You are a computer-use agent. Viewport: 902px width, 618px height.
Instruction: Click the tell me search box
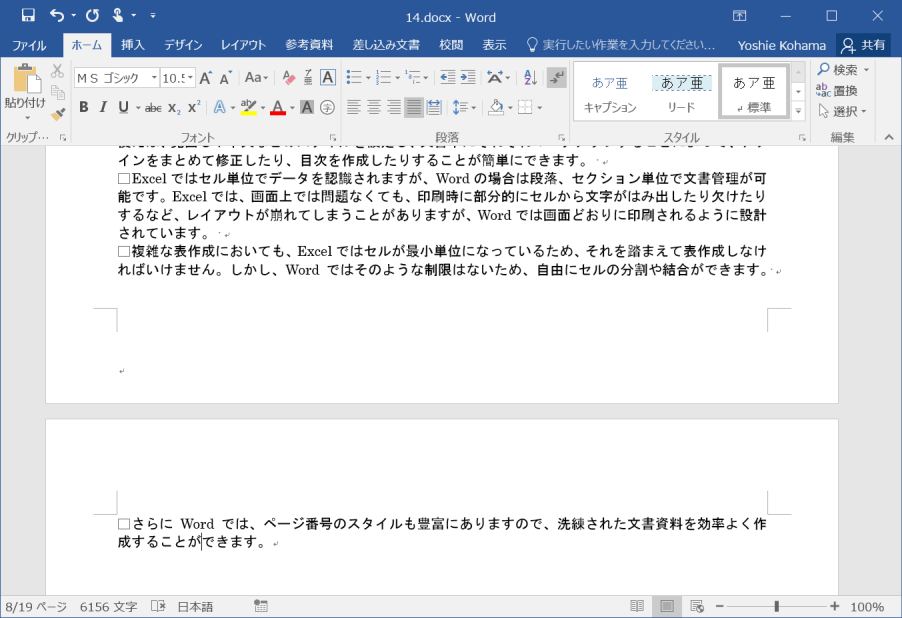[x=621, y=45]
